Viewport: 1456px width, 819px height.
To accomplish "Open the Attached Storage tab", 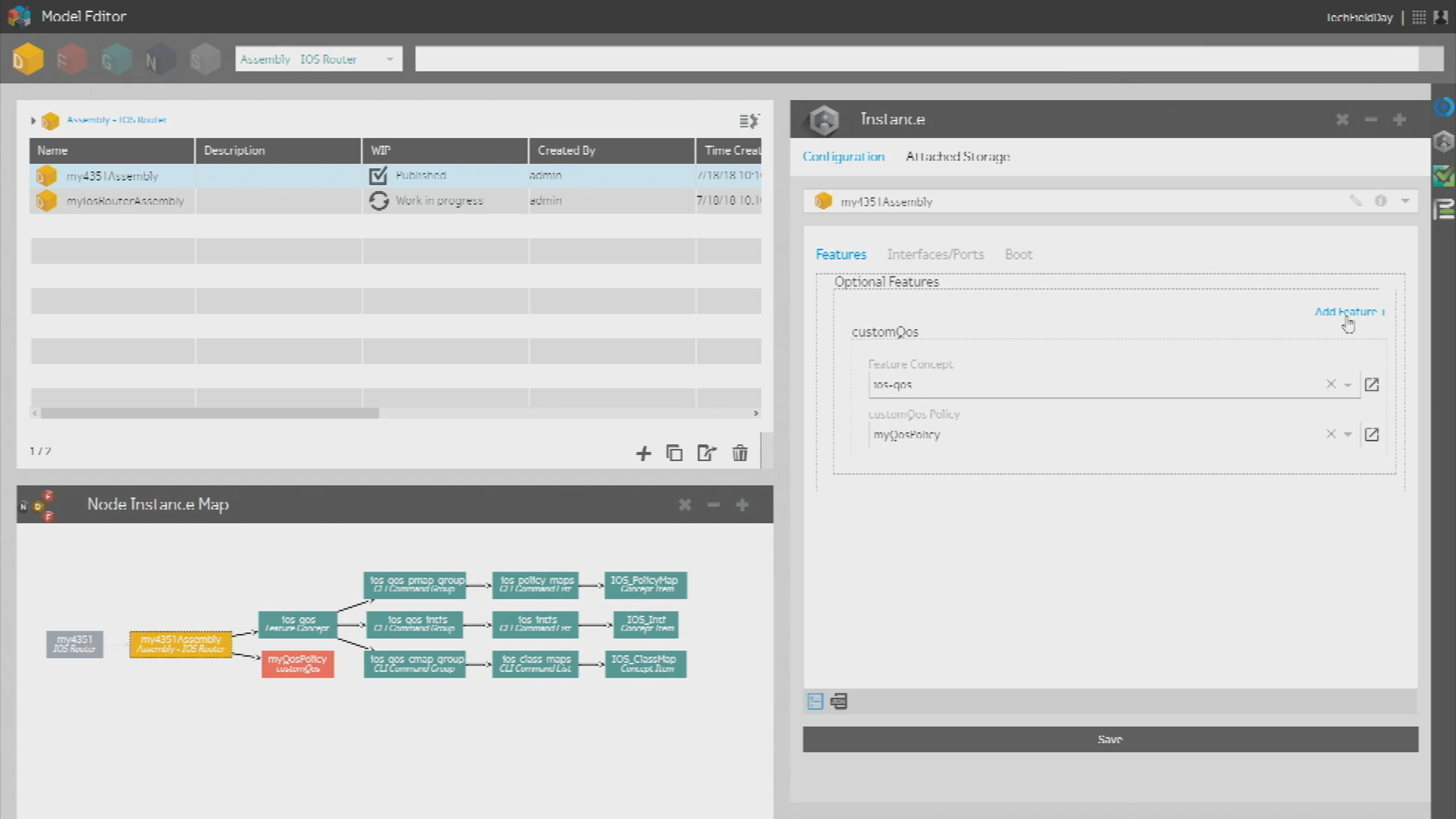I will tap(958, 157).
